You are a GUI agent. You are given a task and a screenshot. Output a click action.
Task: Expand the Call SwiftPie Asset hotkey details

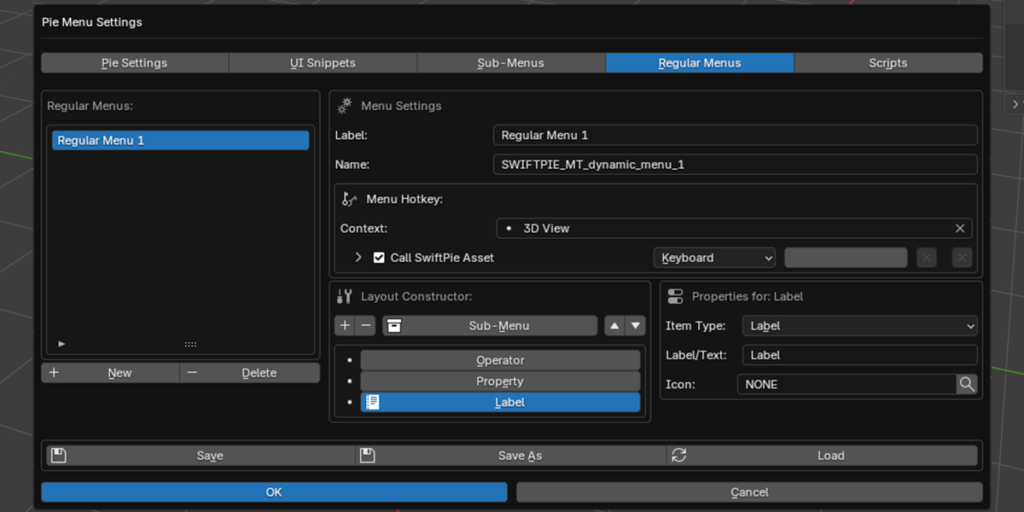(358, 257)
